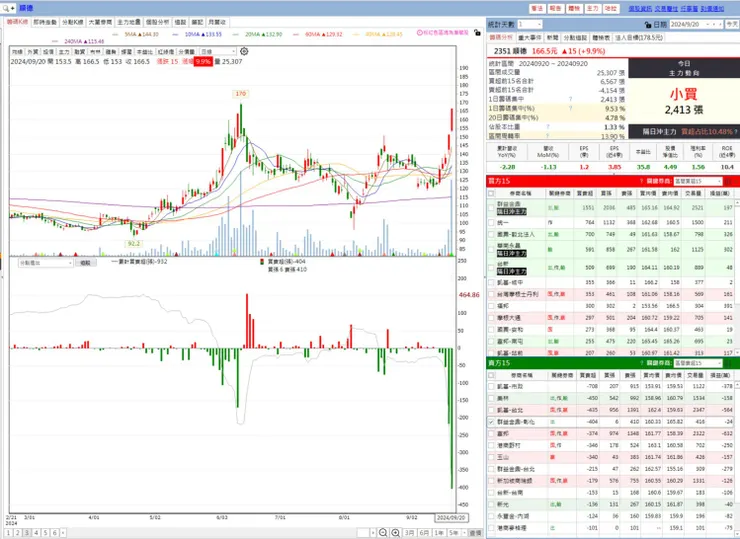Sort buyers by 買賣超 column header

pyautogui.click(x=585, y=194)
